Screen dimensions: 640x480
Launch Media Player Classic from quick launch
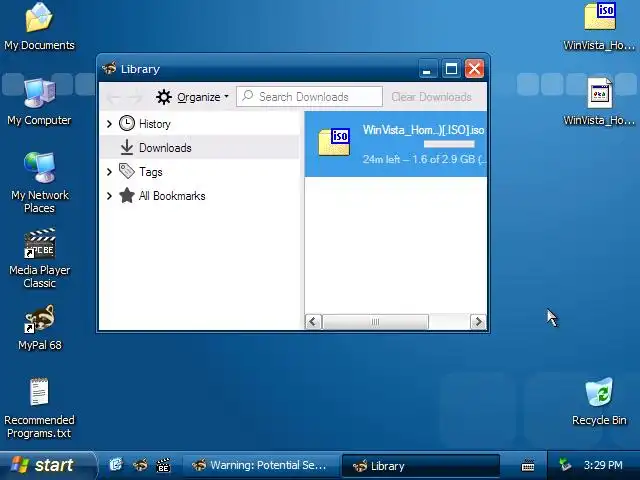[163, 465]
